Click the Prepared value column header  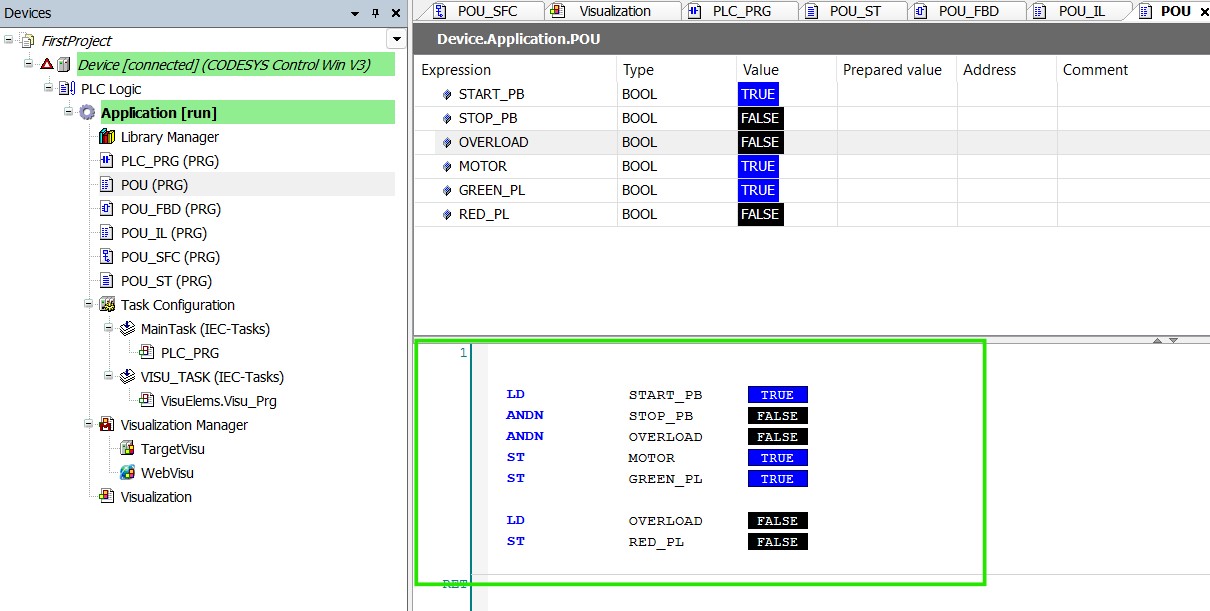[897, 70]
